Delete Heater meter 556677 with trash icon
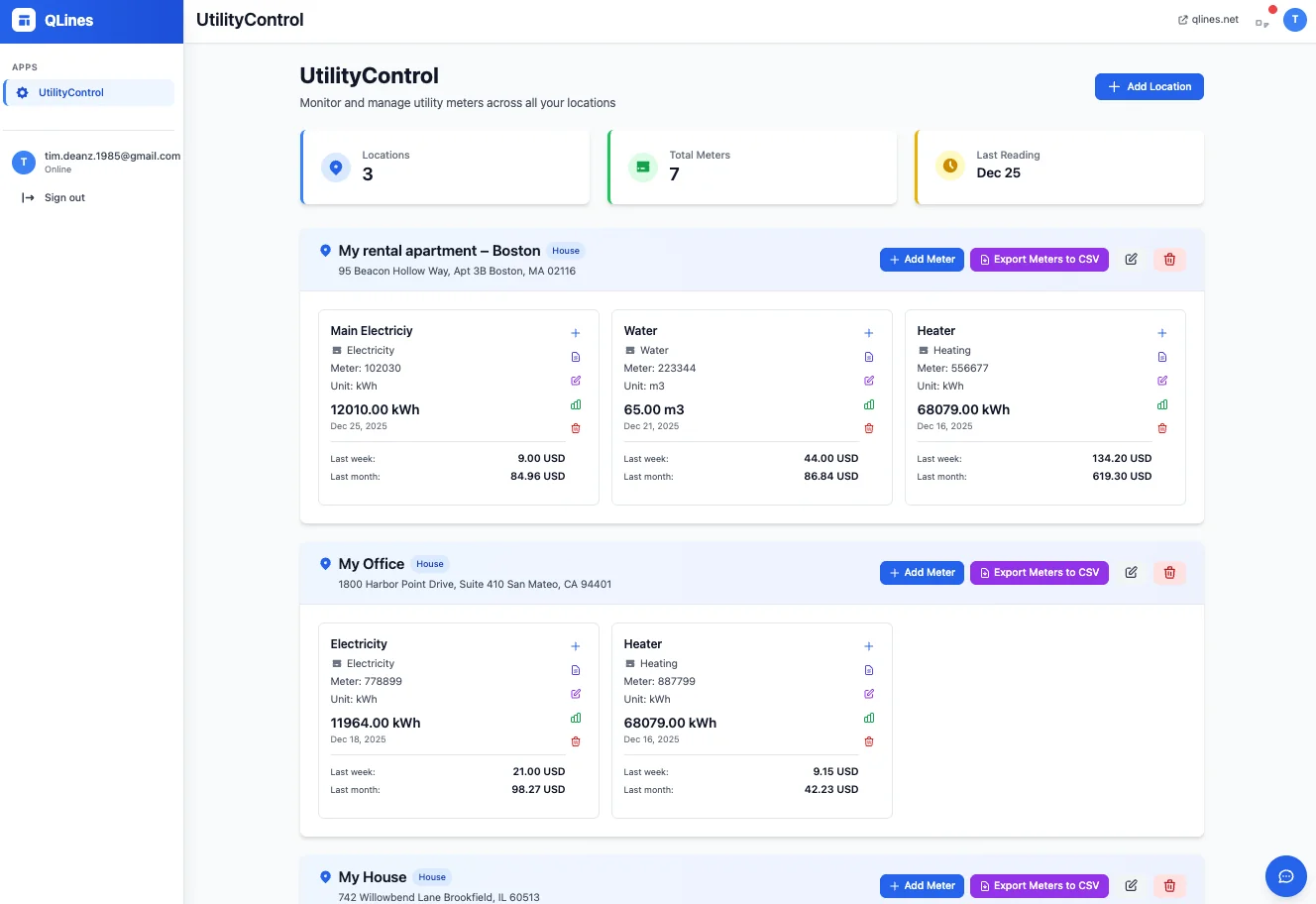 [x=1162, y=428]
